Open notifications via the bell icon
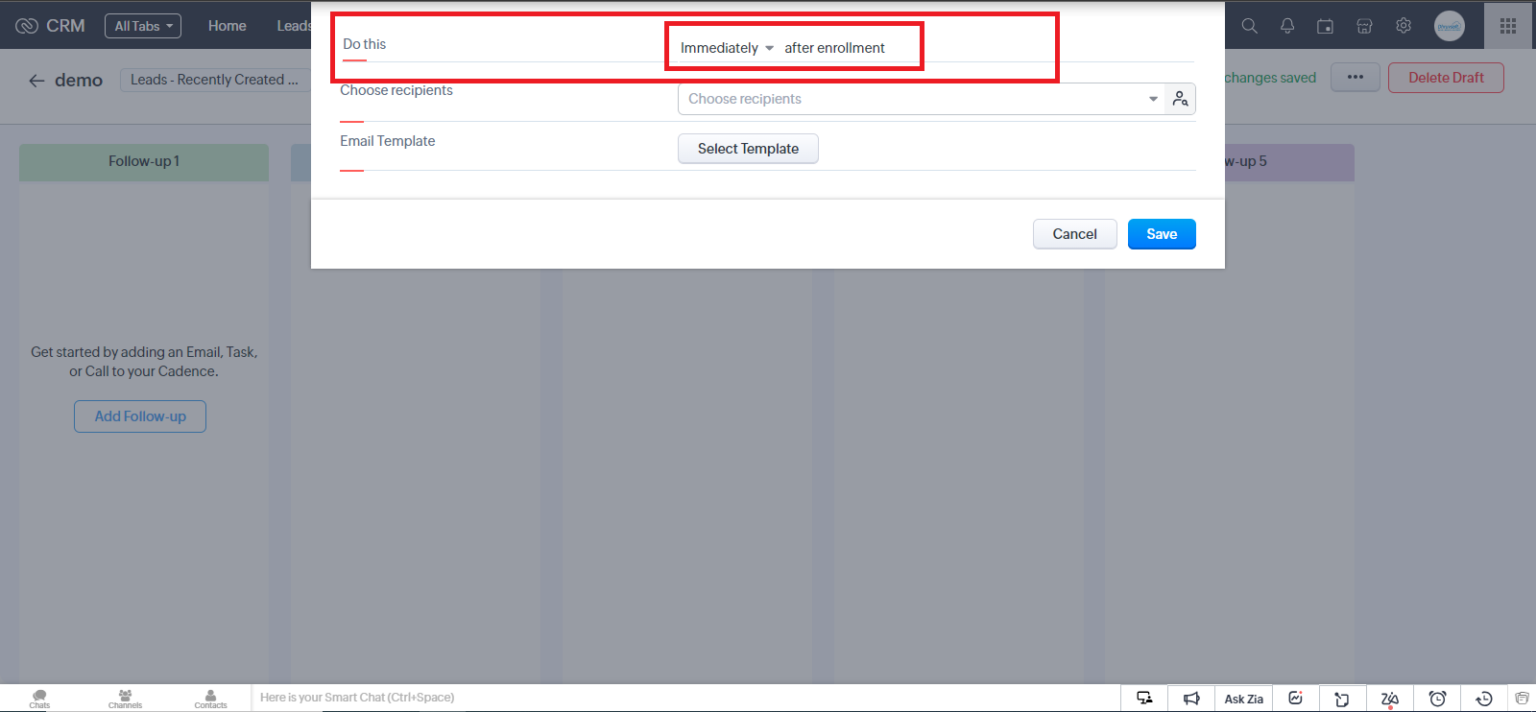This screenshot has width=1536, height=712. (x=1287, y=25)
